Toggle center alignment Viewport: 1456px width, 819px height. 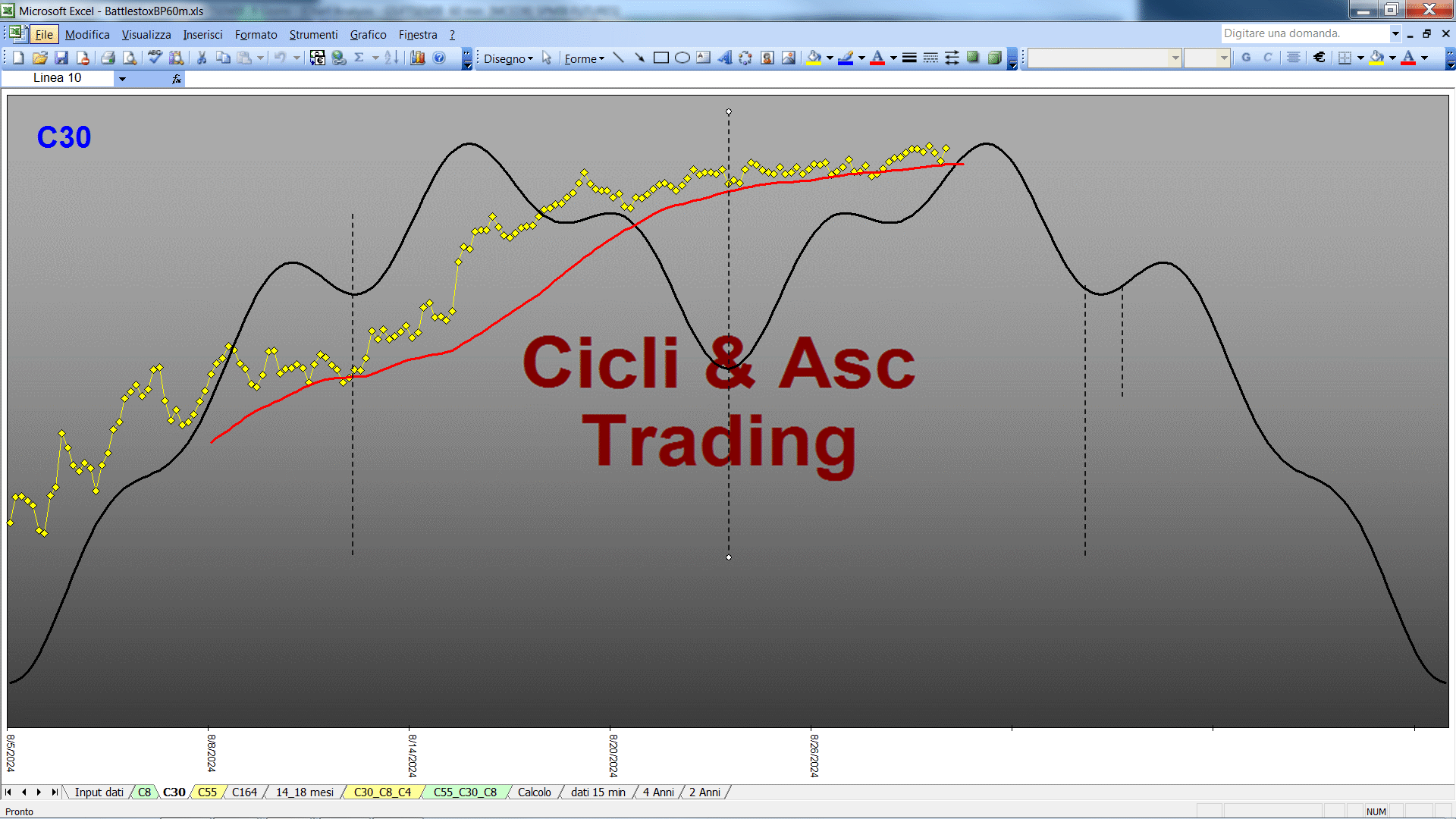click(1293, 58)
